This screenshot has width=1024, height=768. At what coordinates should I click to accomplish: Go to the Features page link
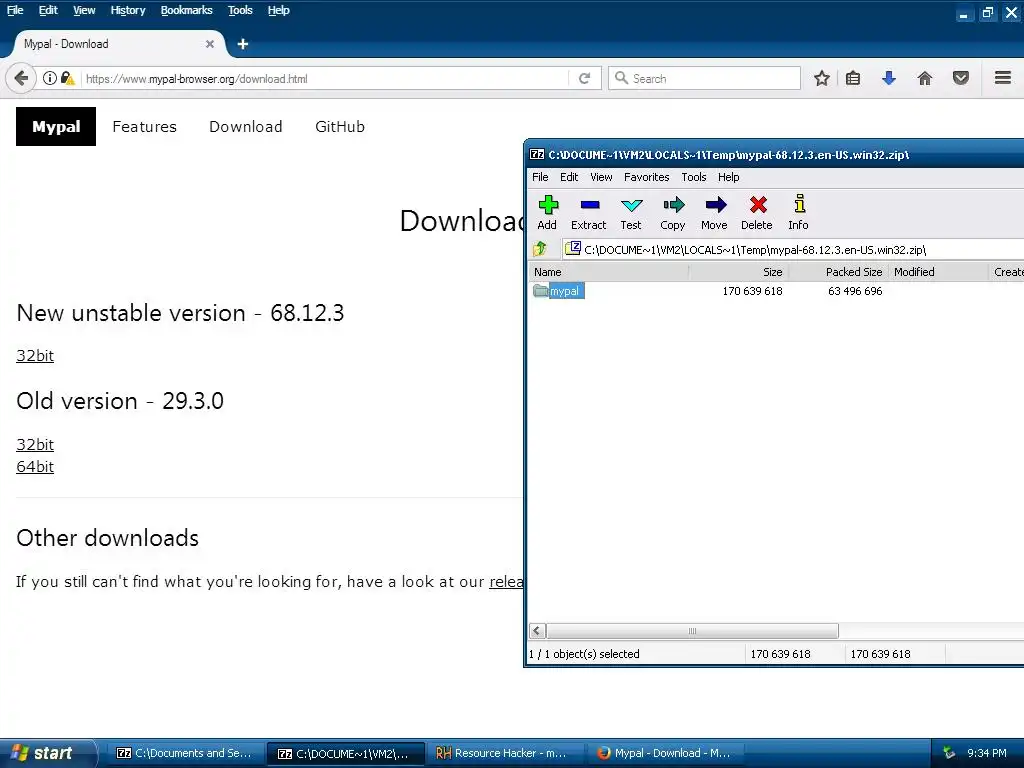click(x=144, y=127)
